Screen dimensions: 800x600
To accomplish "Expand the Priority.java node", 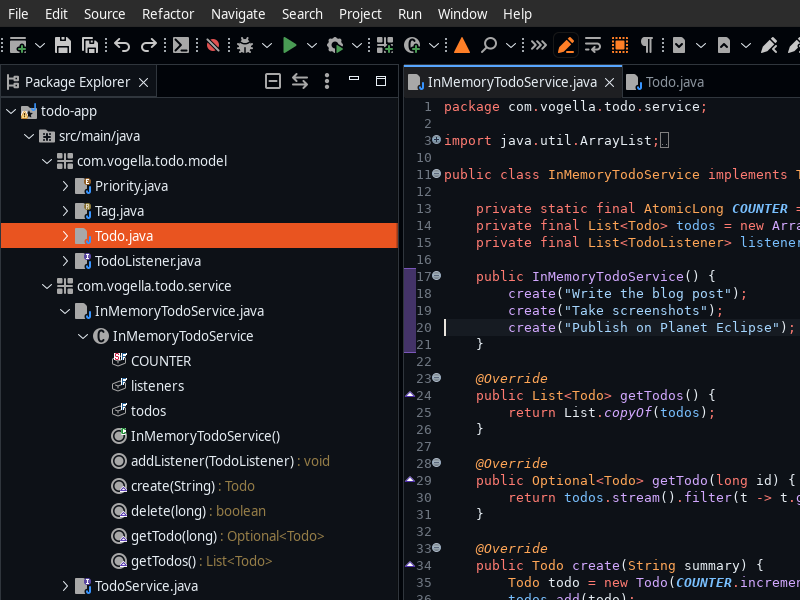I will click(65, 186).
